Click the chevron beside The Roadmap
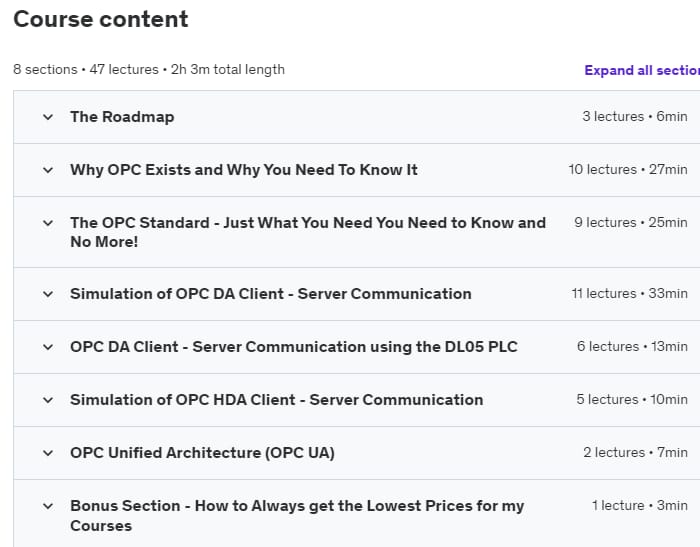Screen dimensions: 700x547 pyautogui.click(x=47, y=117)
